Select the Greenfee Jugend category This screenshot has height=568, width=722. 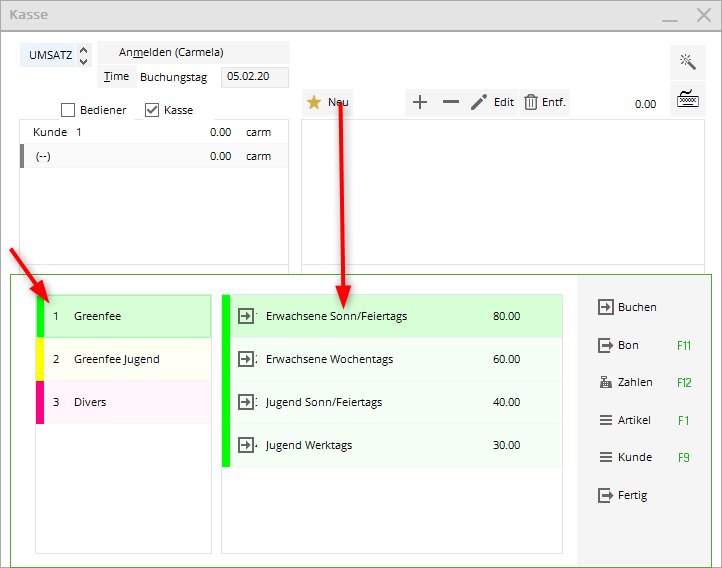click(124, 359)
